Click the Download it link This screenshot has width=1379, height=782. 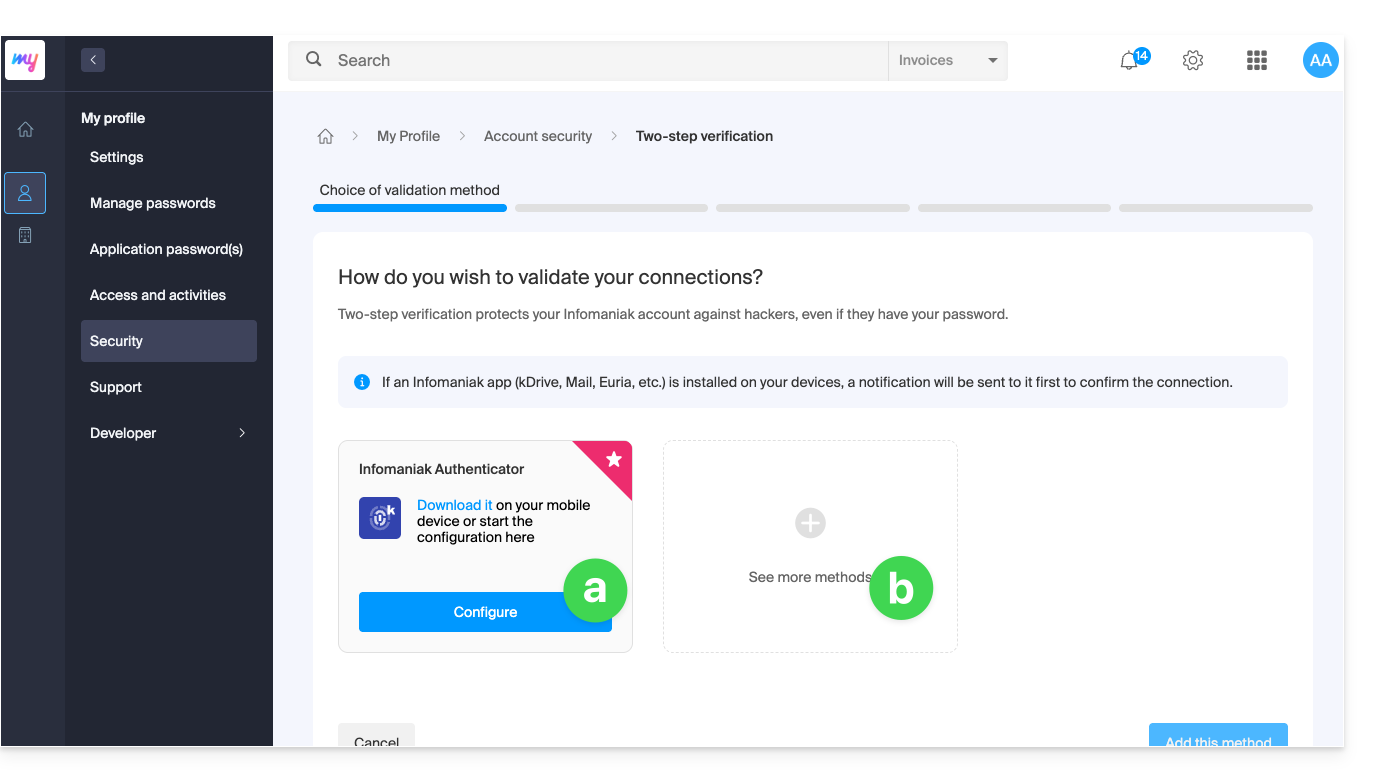point(454,505)
